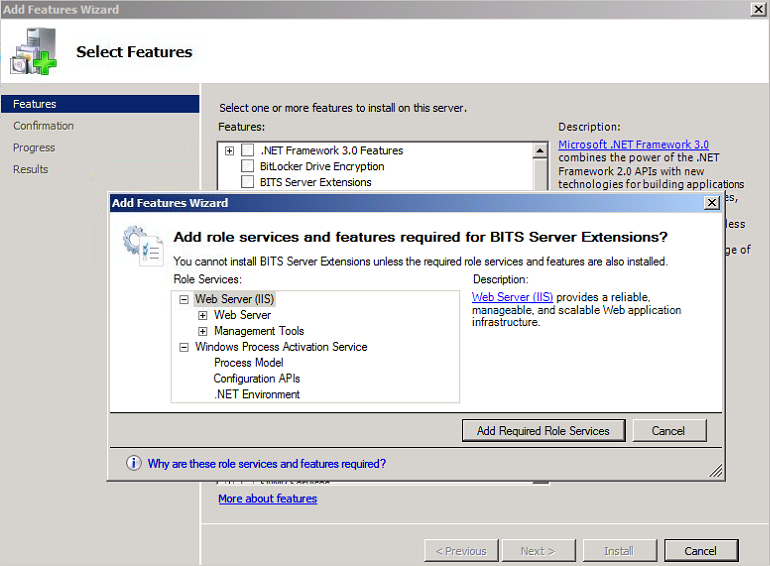
Task: Collapse the Windows Process Activation Service node
Action: click(x=184, y=347)
